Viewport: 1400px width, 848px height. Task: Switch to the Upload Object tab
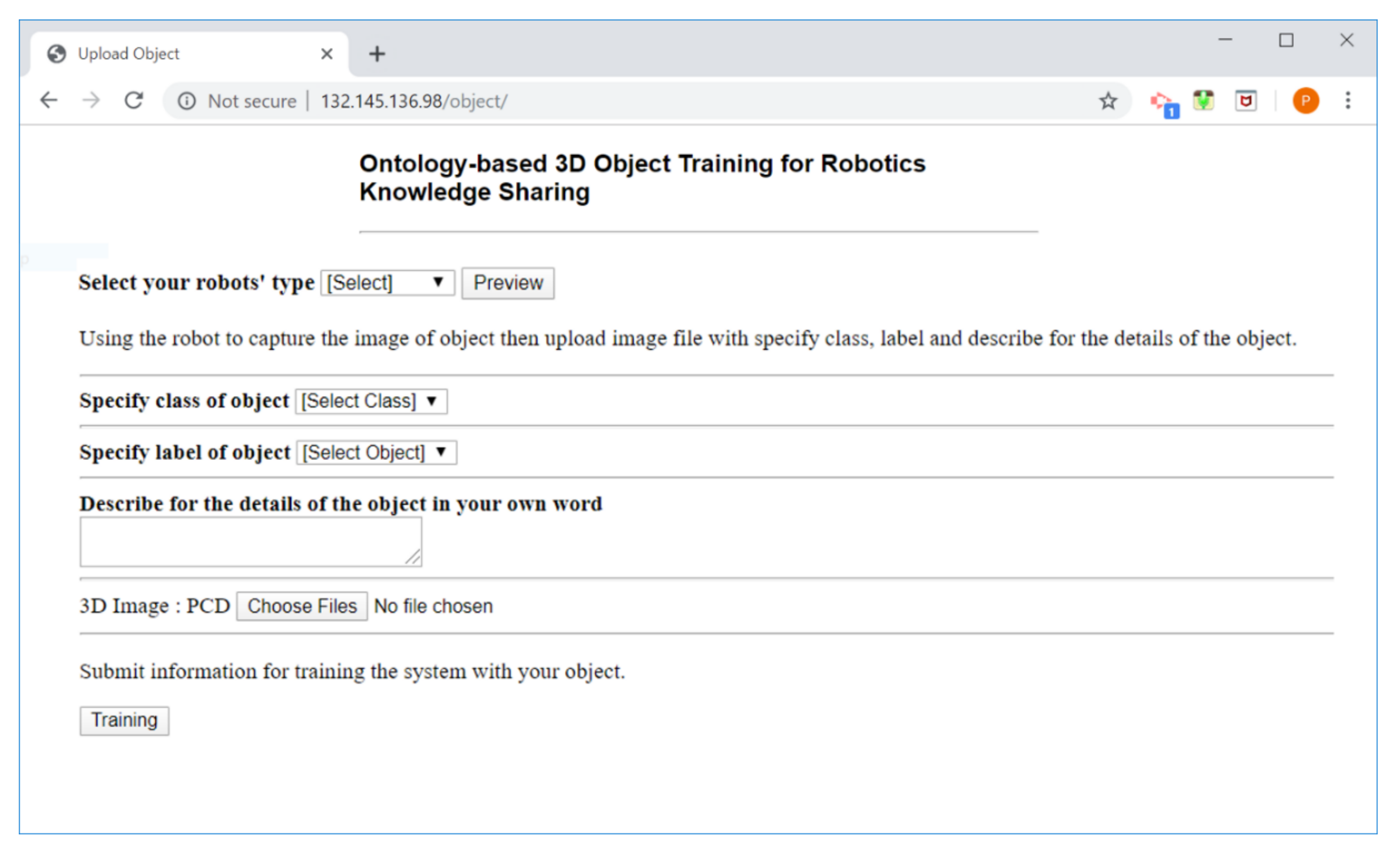coord(170,54)
